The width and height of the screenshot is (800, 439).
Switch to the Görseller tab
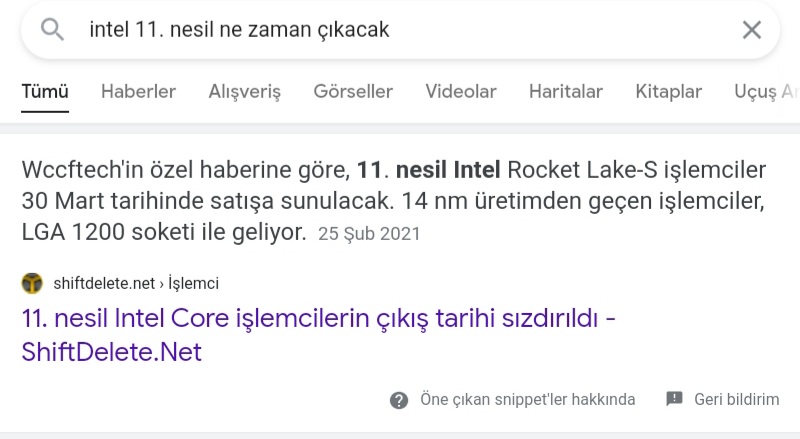click(x=353, y=92)
